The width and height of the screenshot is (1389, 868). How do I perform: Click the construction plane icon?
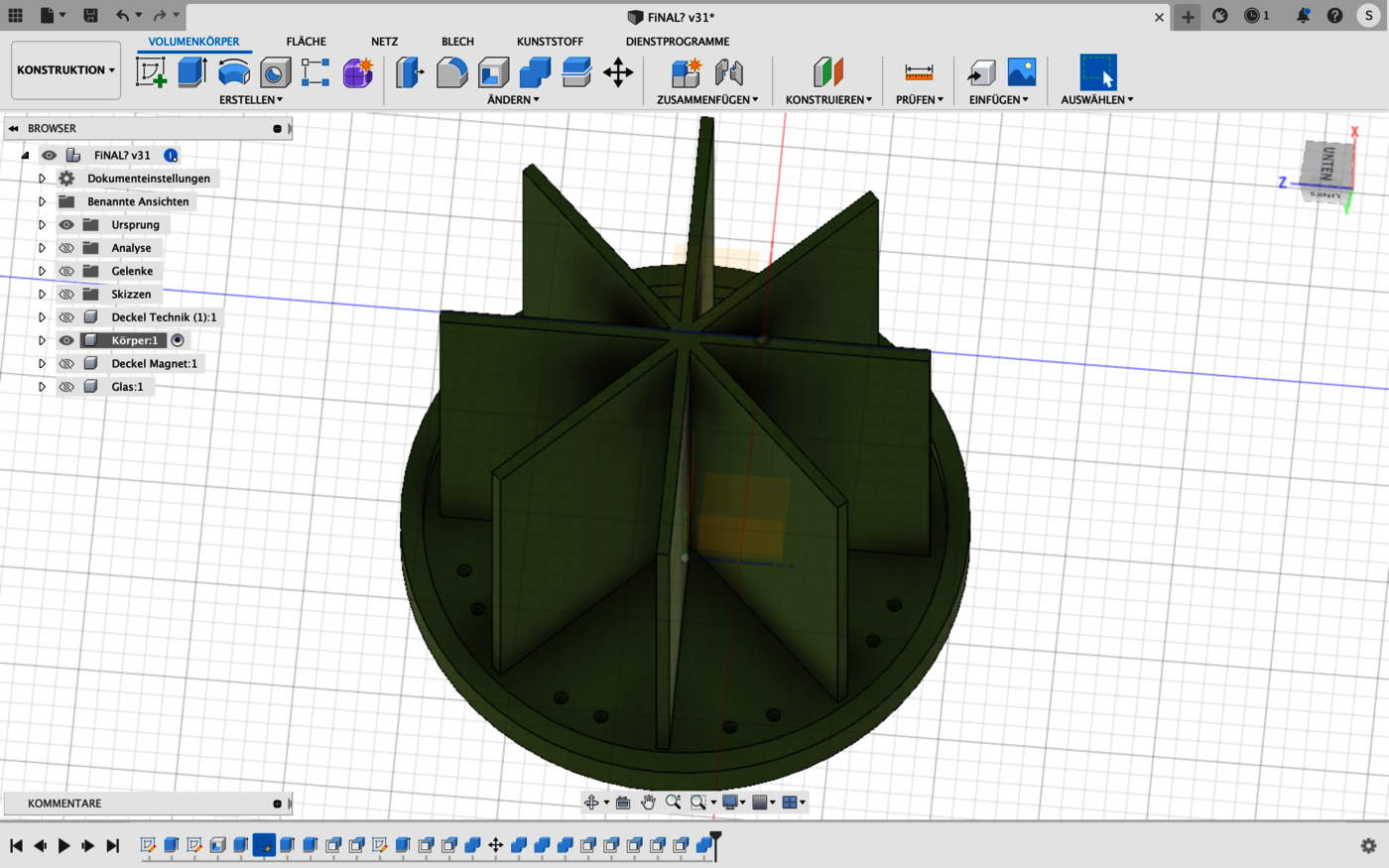[827, 72]
